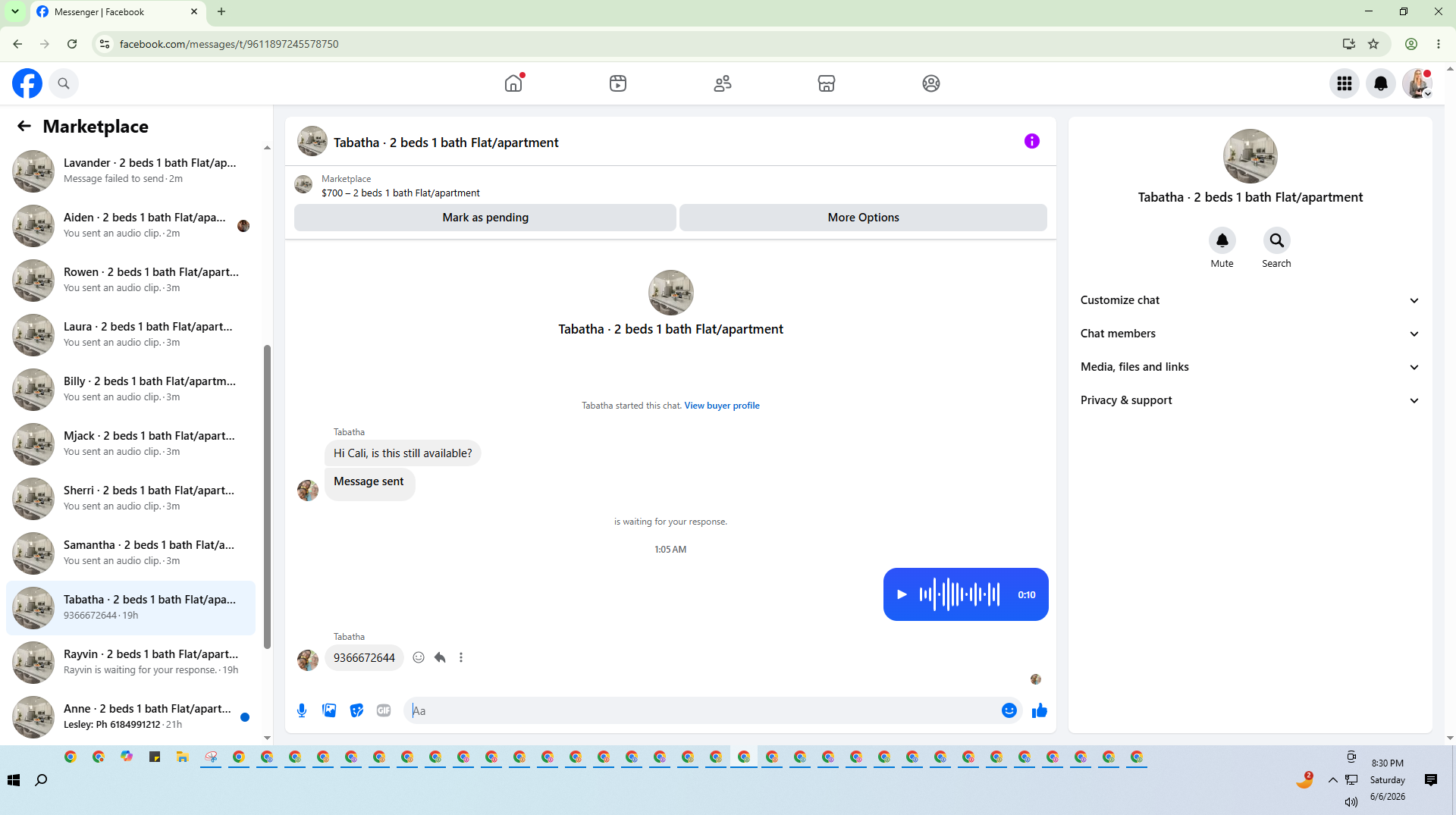Open the Samantha conversation
The height and width of the screenshot is (815, 1456).
pyautogui.click(x=130, y=553)
